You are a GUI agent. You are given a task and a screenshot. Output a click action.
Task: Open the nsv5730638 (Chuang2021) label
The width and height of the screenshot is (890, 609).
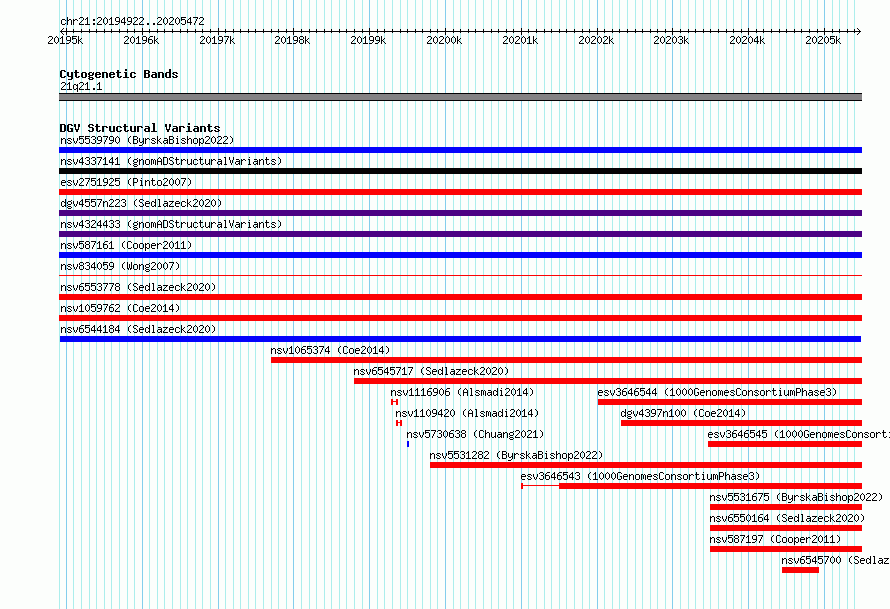(x=475, y=434)
